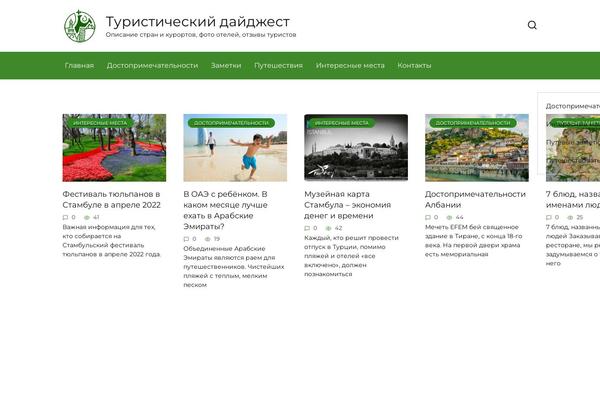Open article Достопримечательности Албании
Image resolution: width=600 pixels, height=400 pixels.
pyautogui.click(x=475, y=199)
